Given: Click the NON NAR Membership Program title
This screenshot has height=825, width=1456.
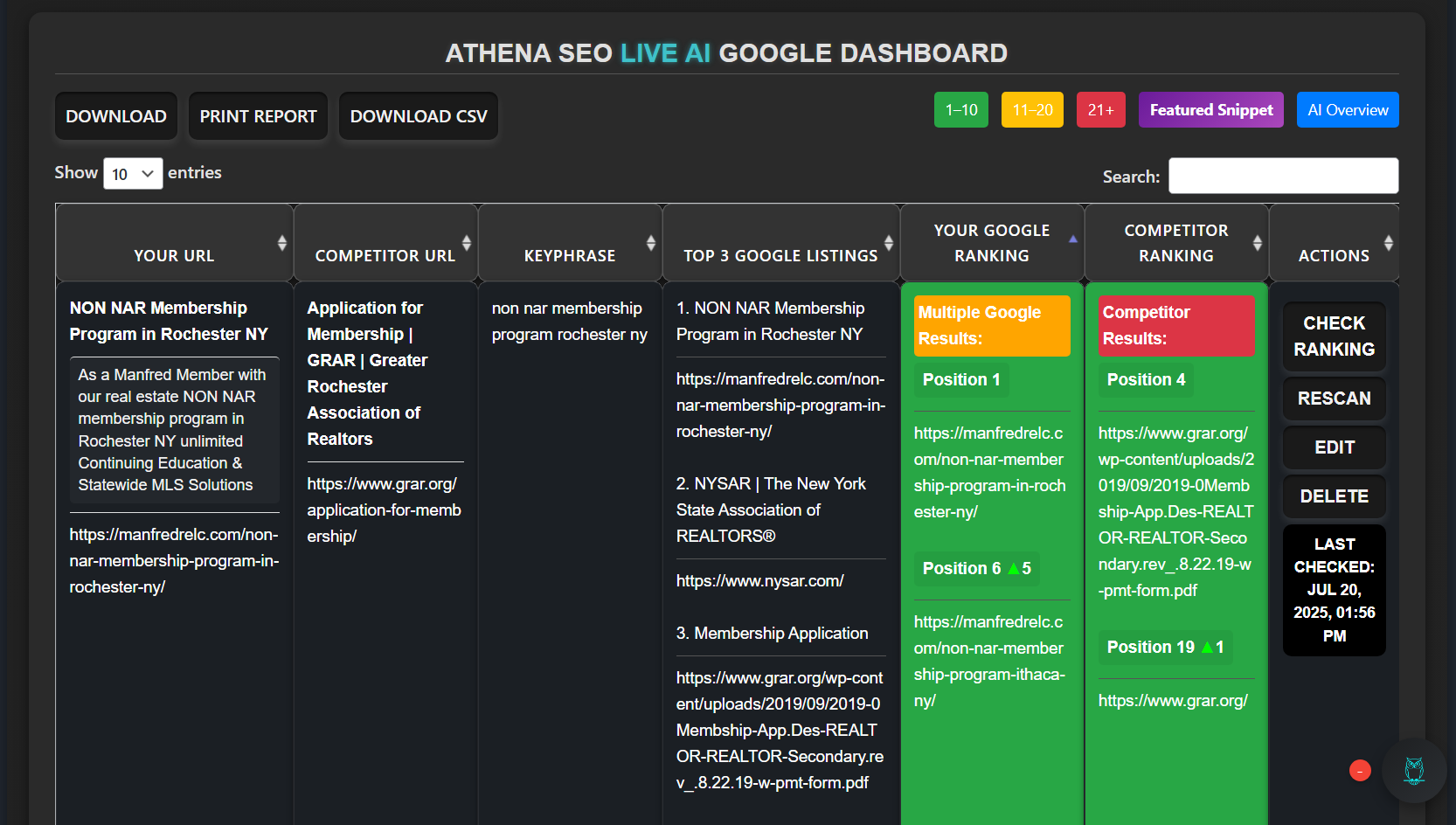Looking at the screenshot, I should click(x=169, y=322).
